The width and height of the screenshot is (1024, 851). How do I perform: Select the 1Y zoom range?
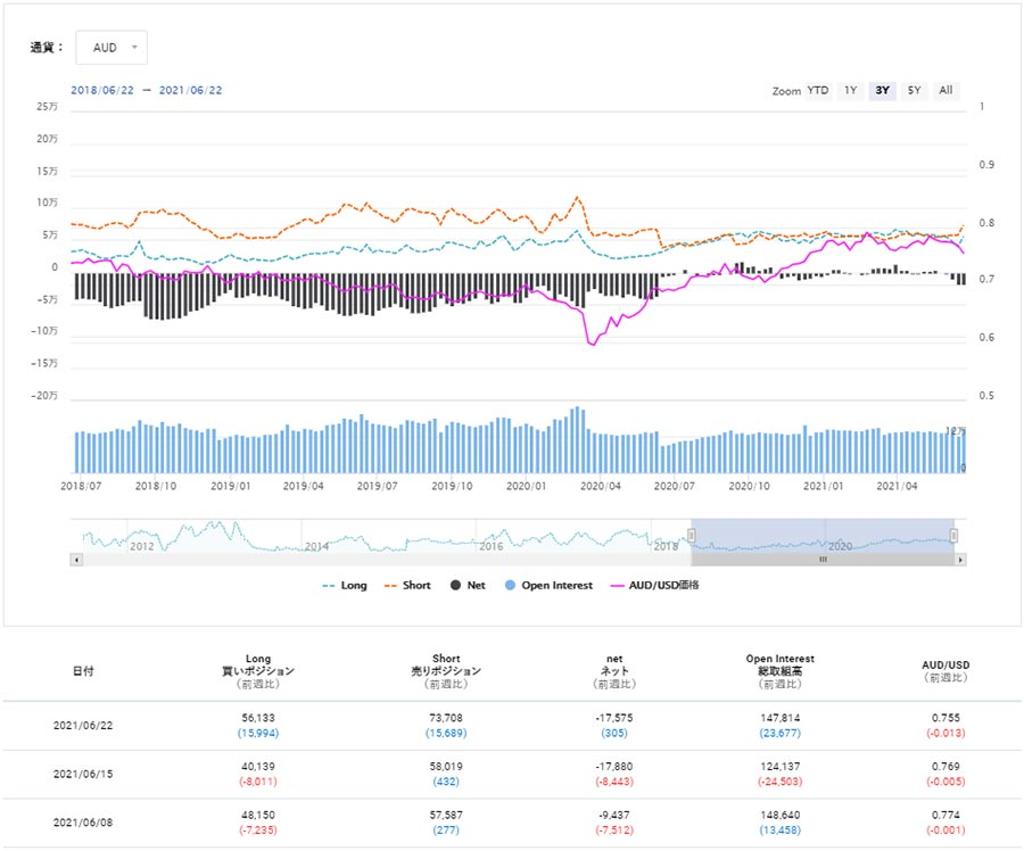coord(850,91)
